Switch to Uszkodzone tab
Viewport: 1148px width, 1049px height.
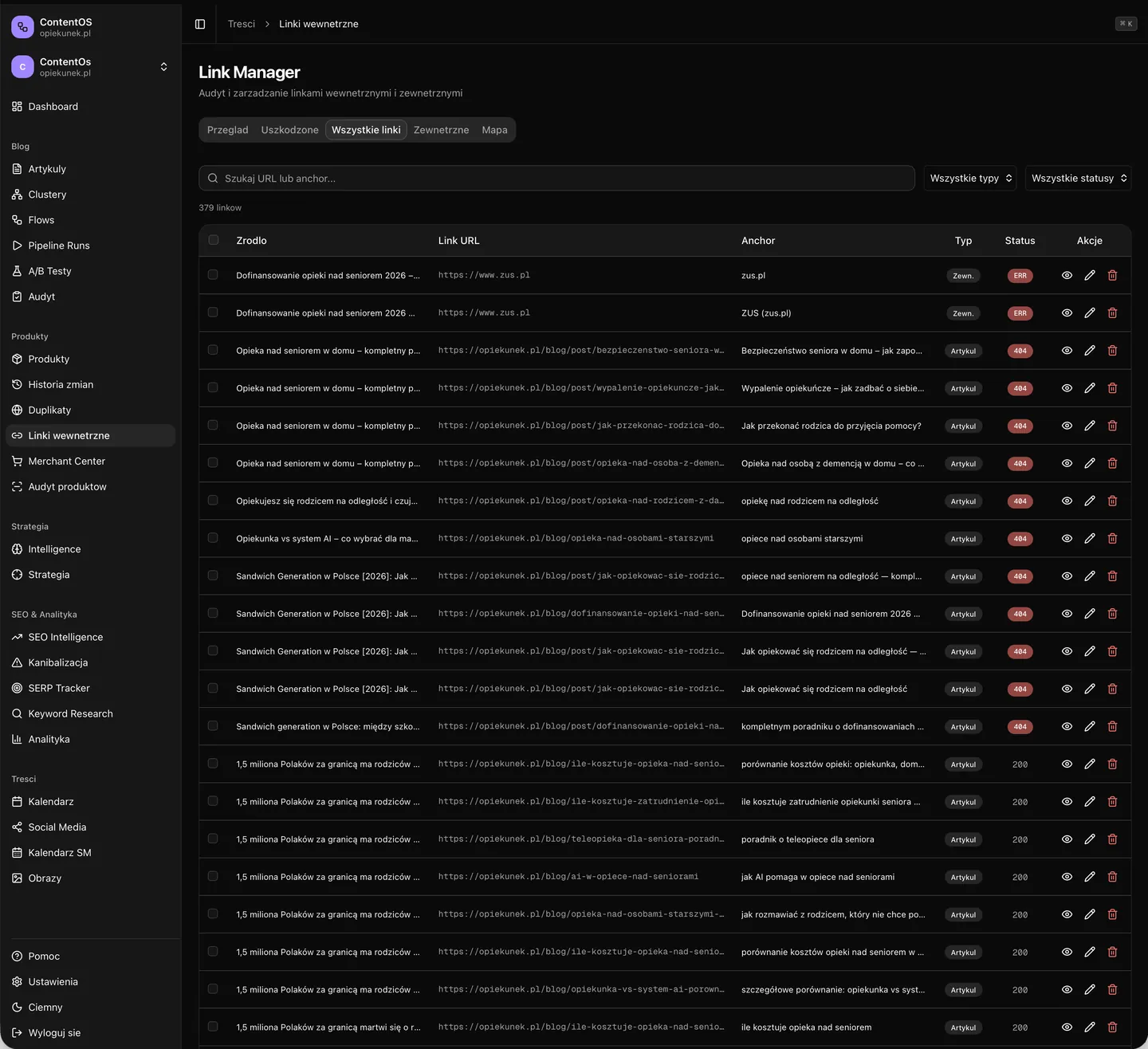[x=289, y=130]
